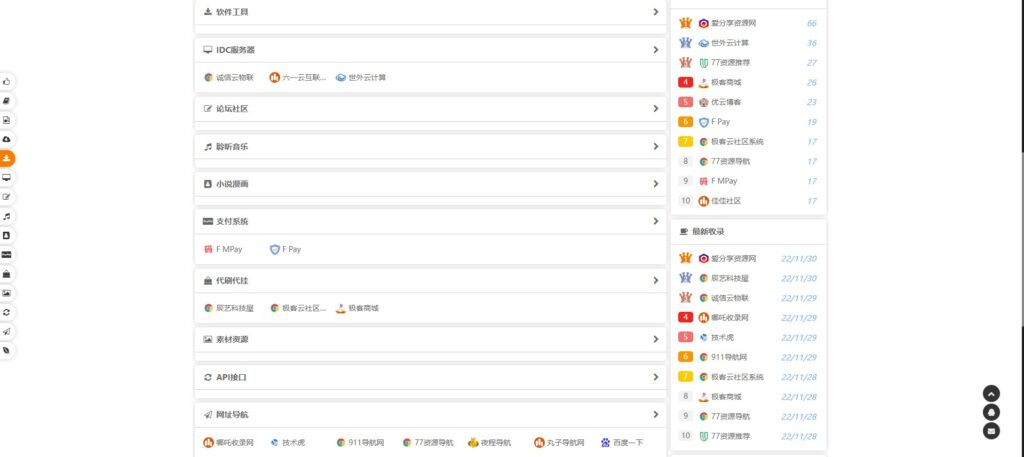Expand the IDC服务器 section chevron
1024x457 pixels.
click(x=655, y=49)
